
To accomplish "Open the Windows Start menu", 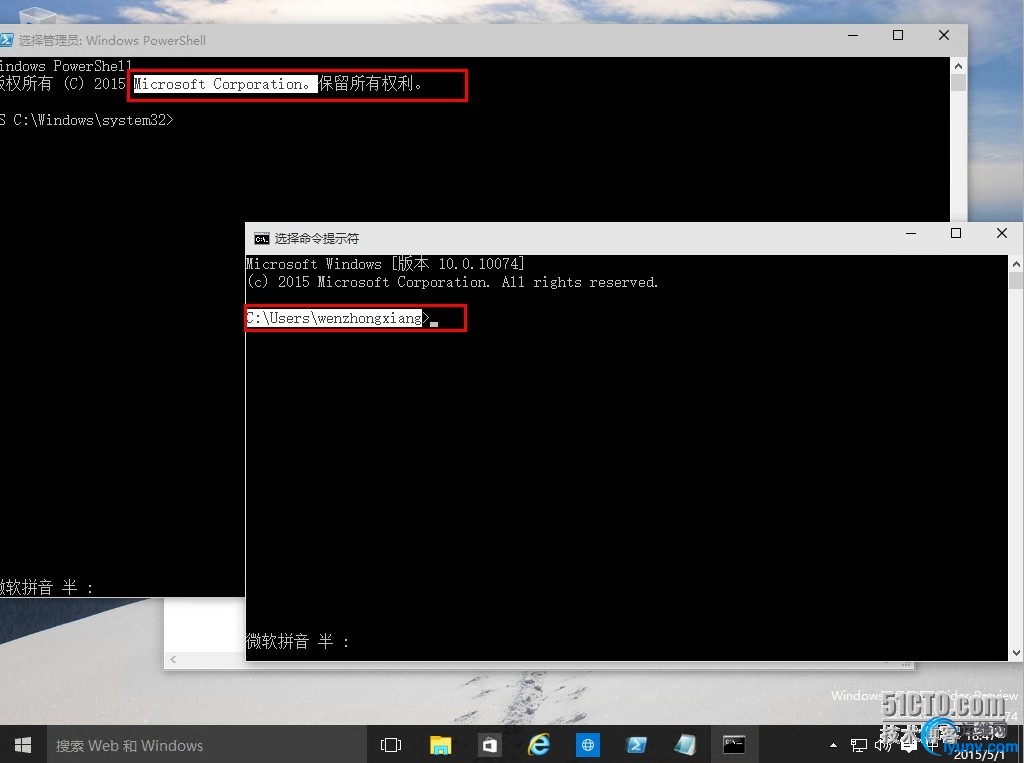I will coord(23,745).
